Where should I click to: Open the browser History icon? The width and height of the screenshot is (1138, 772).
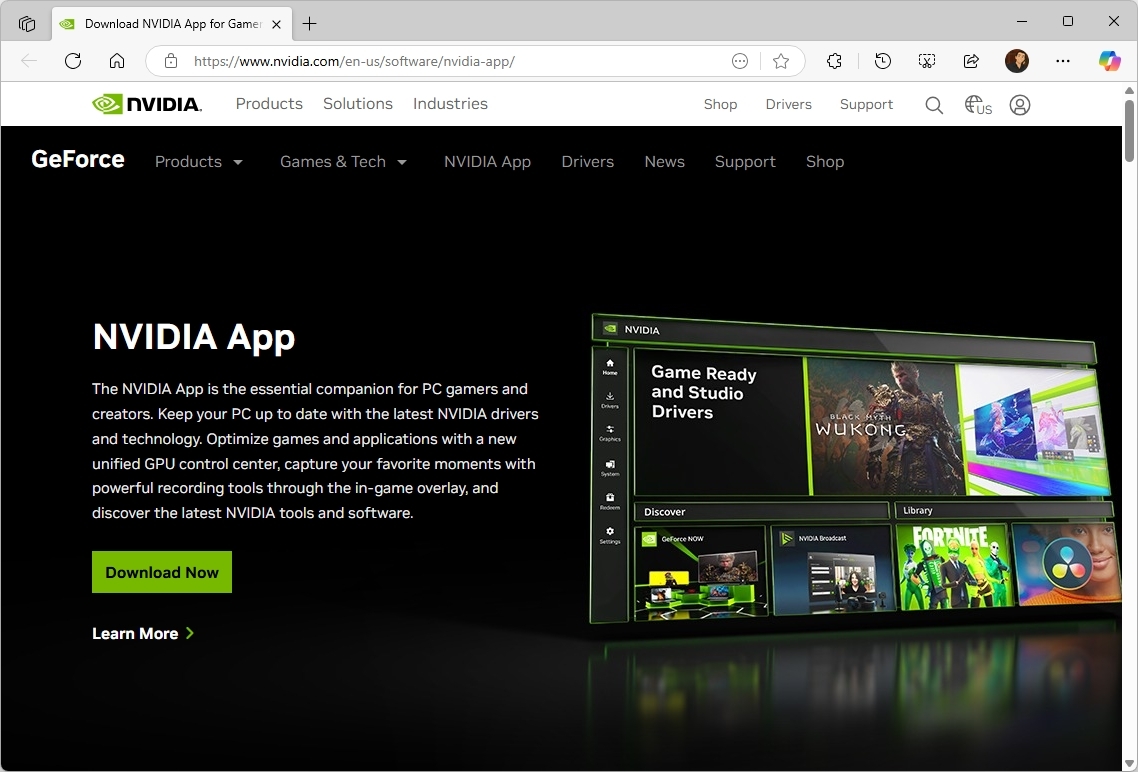(883, 61)
